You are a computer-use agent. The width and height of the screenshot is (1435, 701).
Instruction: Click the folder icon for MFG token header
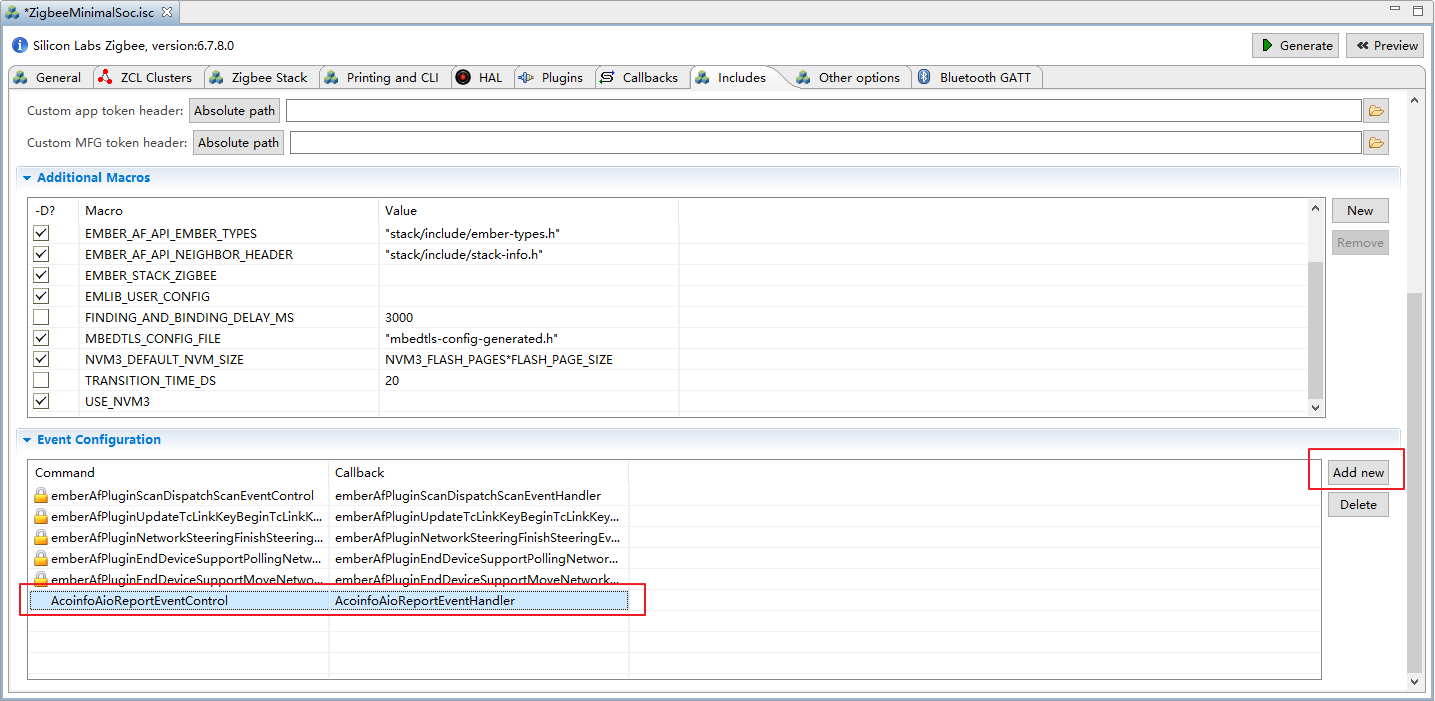coord(1376,143)
